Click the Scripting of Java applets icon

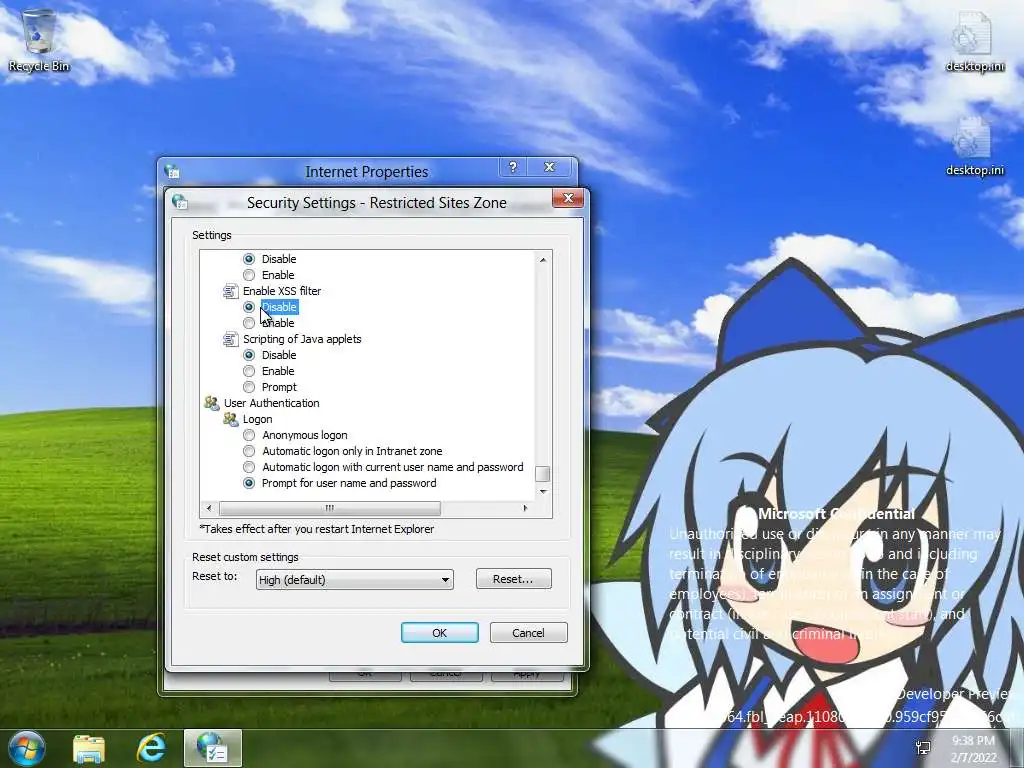(x=230, y=339)
